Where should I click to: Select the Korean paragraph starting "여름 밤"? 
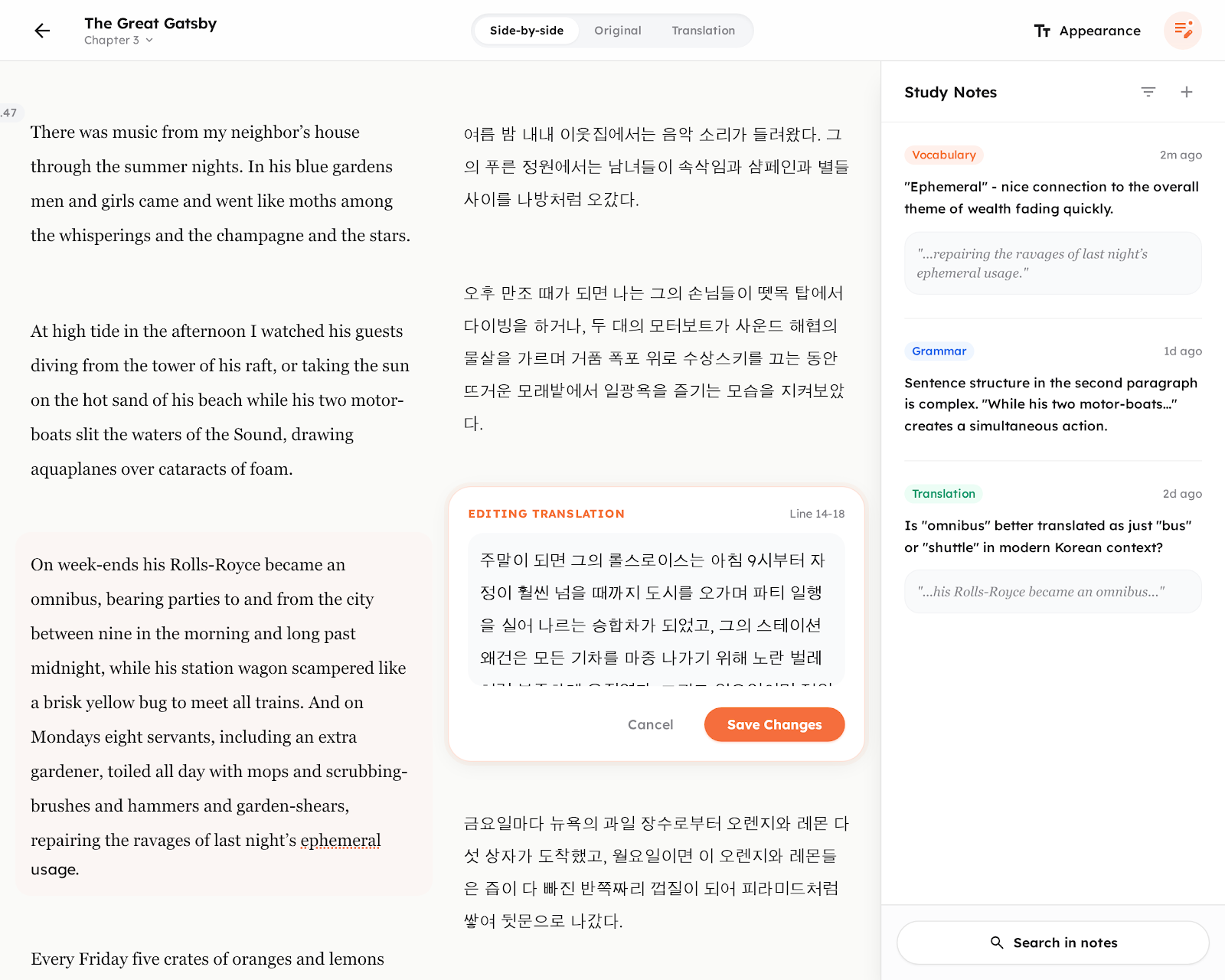[656, 167]
